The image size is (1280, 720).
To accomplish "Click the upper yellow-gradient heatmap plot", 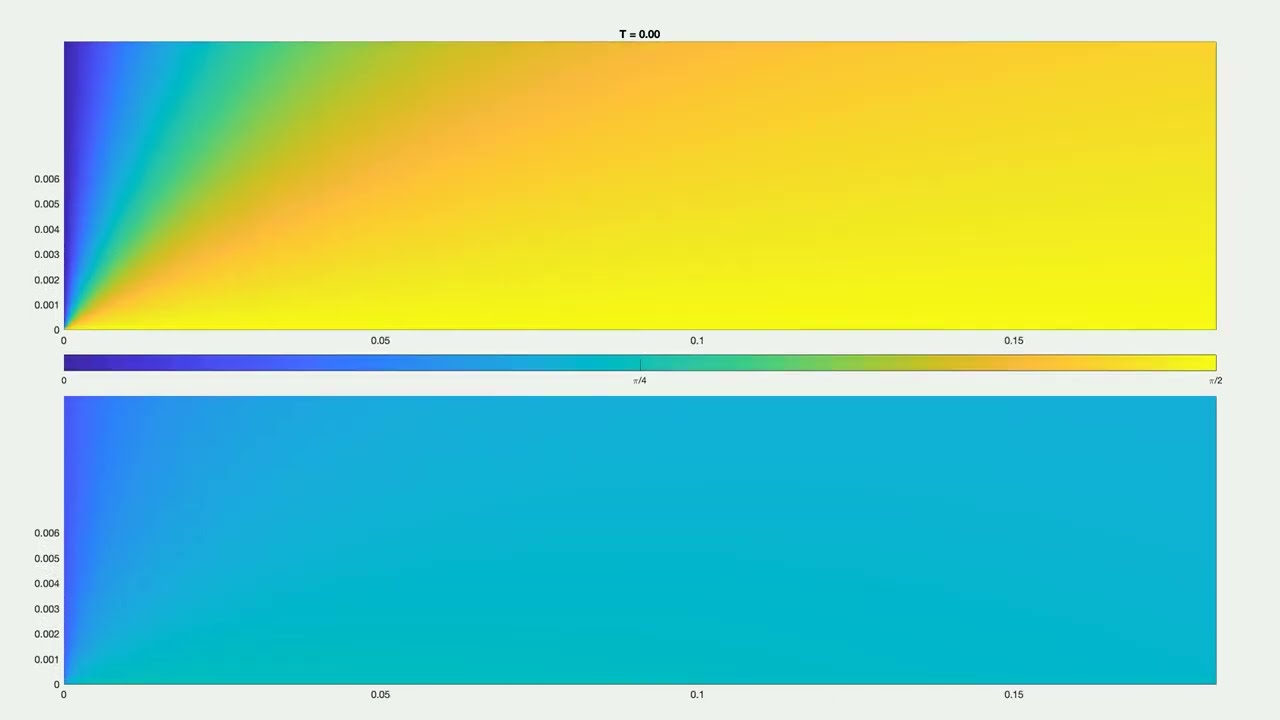I will click(640, 185).
